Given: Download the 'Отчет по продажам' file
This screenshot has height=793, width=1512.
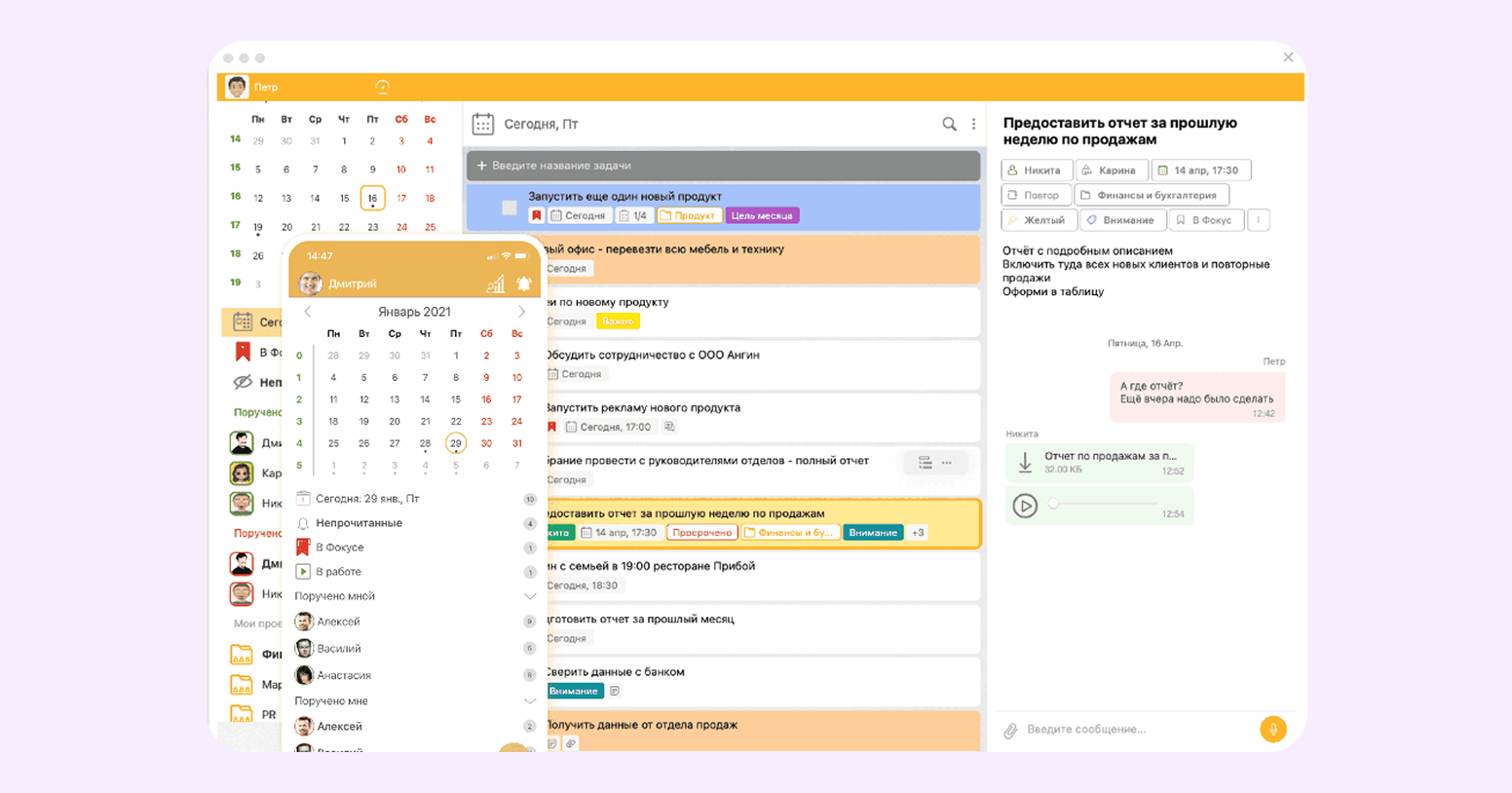Looking at the screenshot, I should click(x=1025, y=463).
